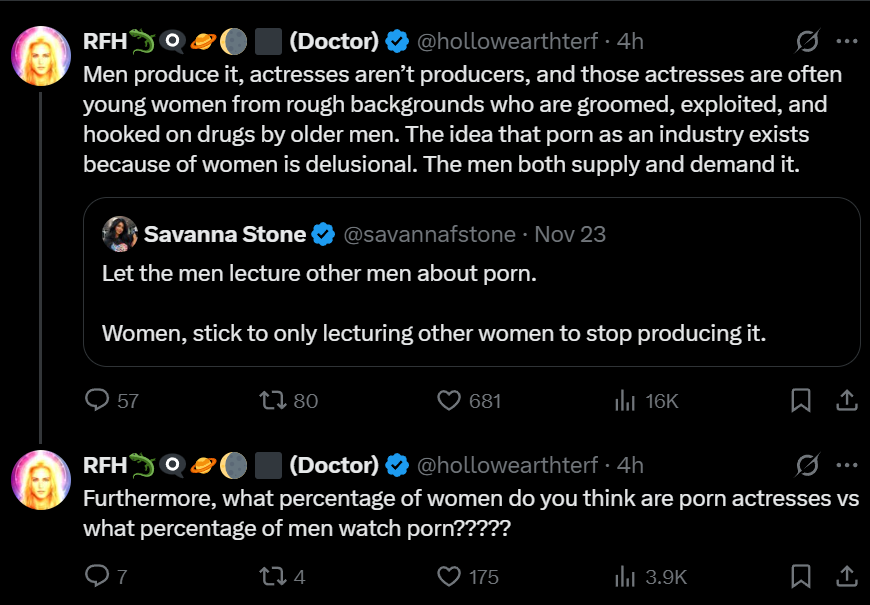
Task: Repost the tweet with 80 reposts
Action: pyautogui.click(x=272, y=401)
